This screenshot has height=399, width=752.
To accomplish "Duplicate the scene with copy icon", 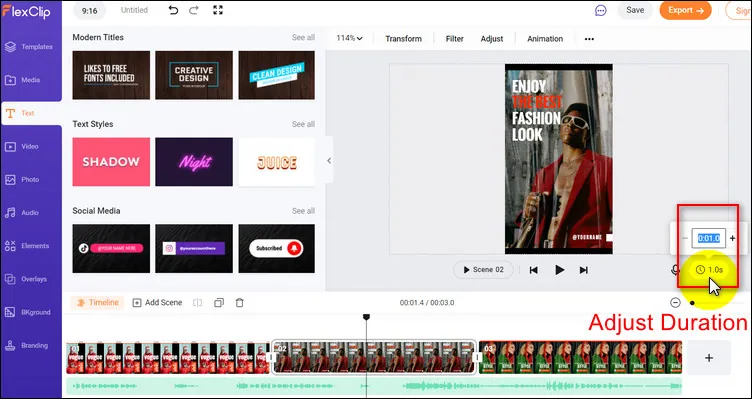I will [x=219, y=303].
